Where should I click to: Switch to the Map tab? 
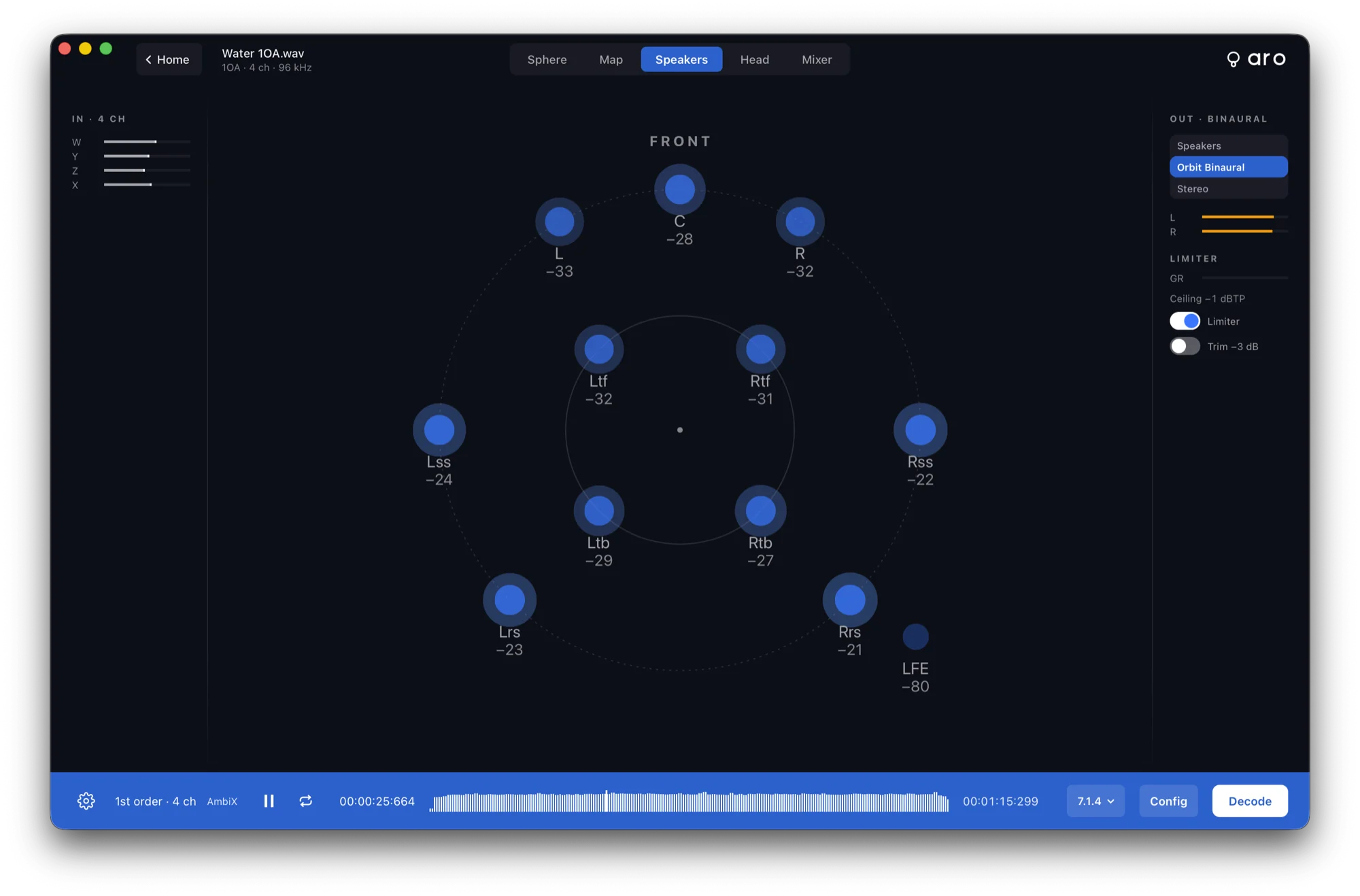(611, 59)
